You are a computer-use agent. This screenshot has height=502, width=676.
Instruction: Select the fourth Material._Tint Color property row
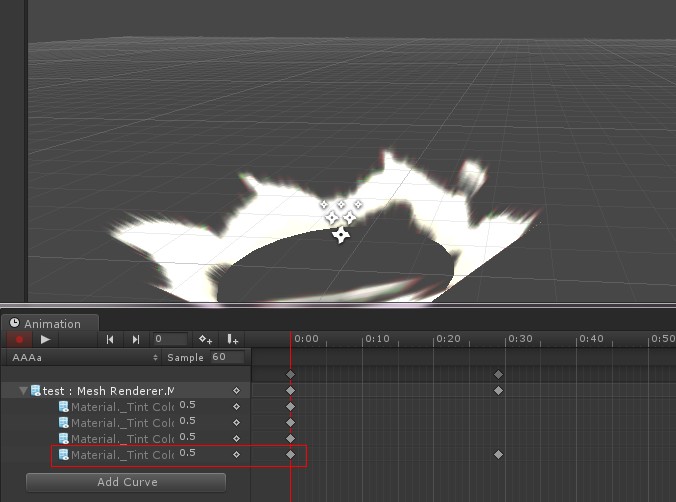(125, 455)
